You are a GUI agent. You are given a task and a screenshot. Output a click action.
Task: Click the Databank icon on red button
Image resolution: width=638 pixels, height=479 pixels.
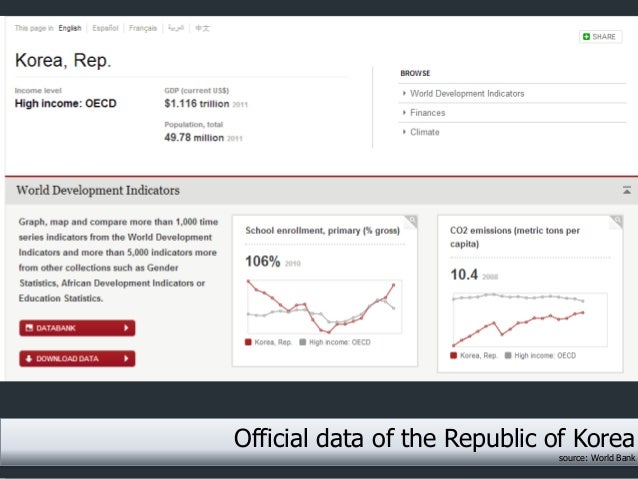tap(29, 328)
